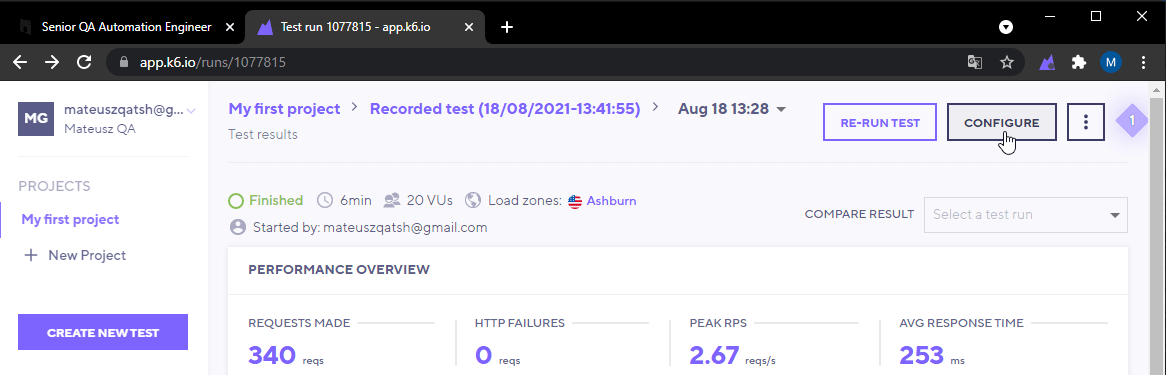Expand the Aug 18 13:28 run dropdown
Image resolution: width=1166 pixels, height=375 pixels.
[732, 109]
